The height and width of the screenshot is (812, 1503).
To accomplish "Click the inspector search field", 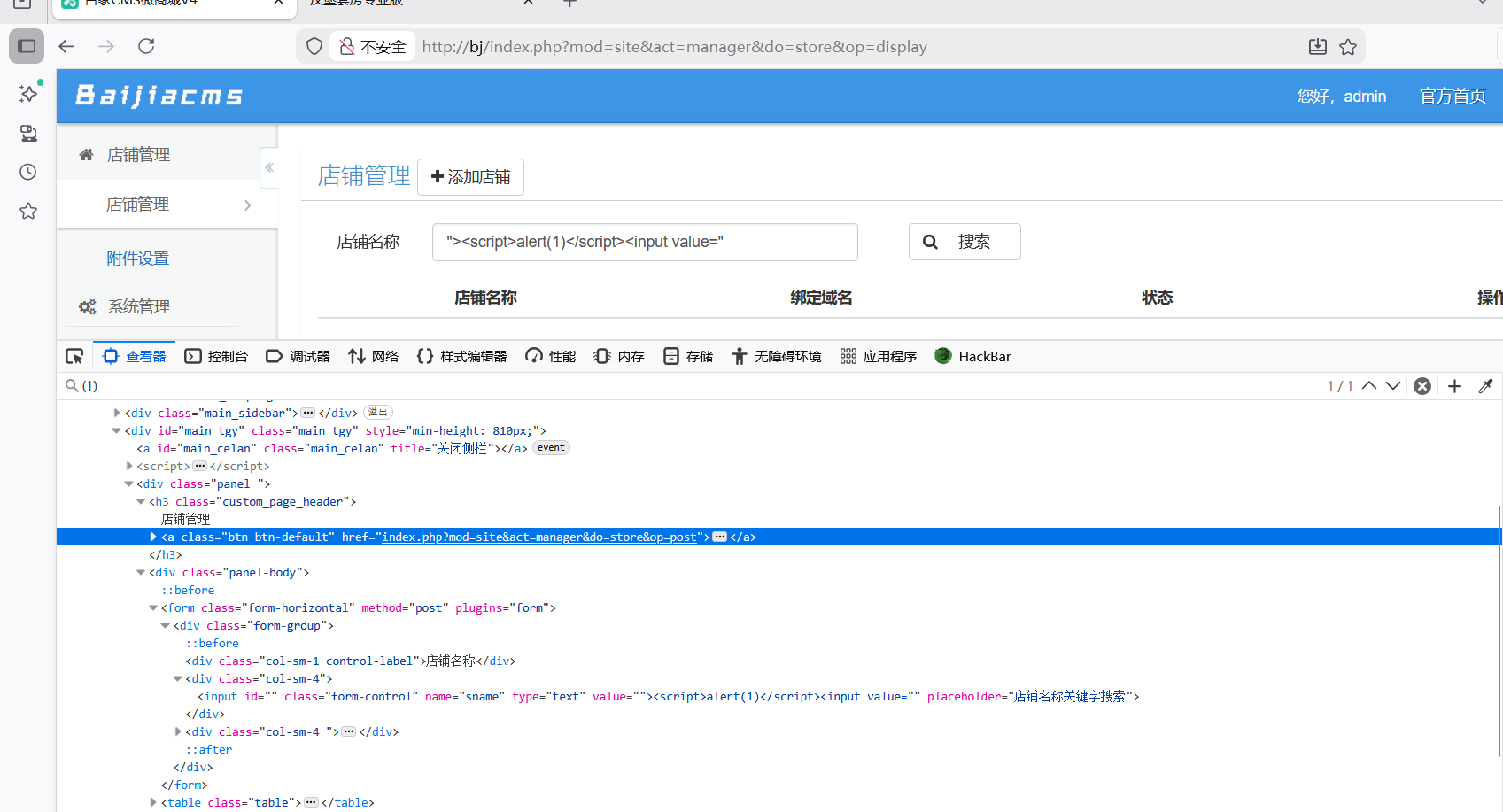I will tap(691, 385).
